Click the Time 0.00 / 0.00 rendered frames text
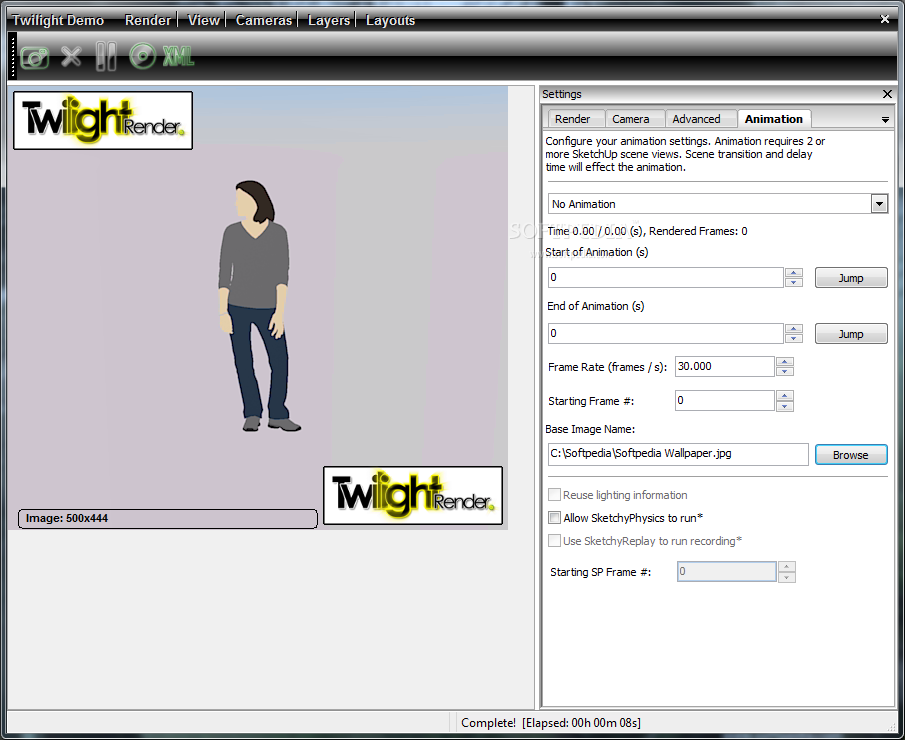This screenshot has width=905, height=740. tap(648, 231)
